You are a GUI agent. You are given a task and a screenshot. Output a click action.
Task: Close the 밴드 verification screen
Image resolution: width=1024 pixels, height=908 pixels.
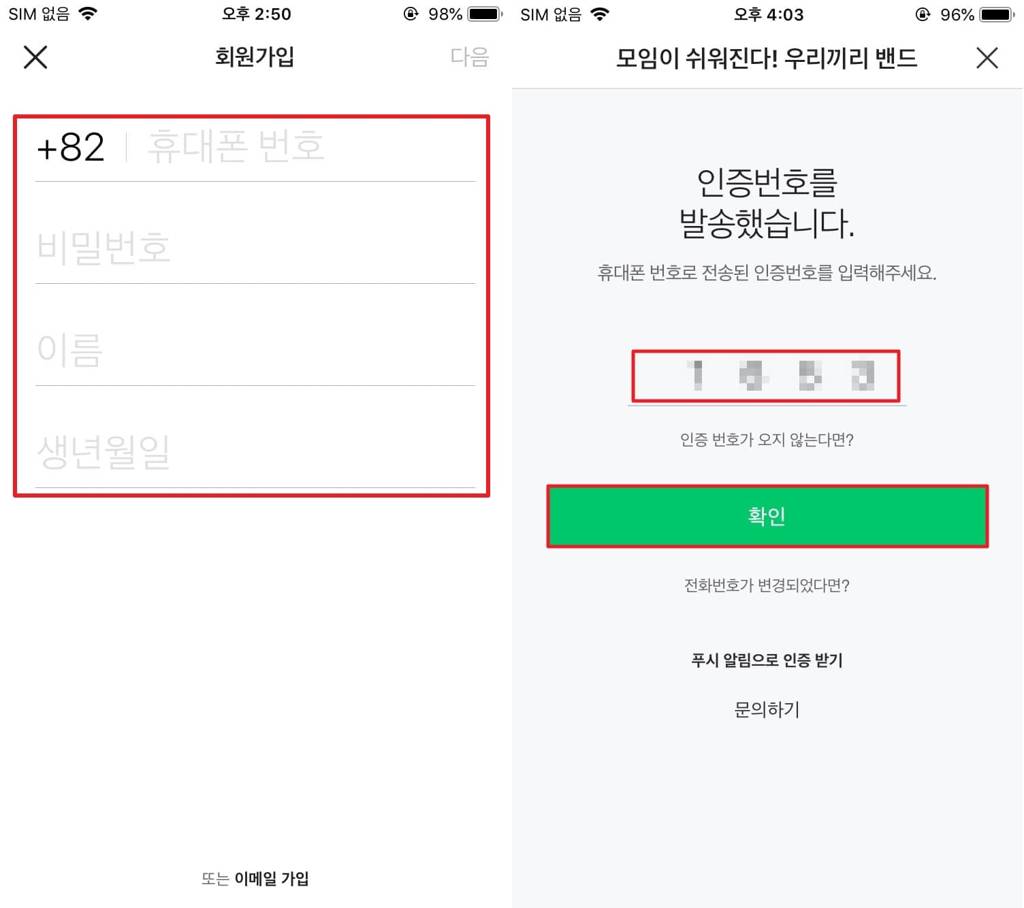click(x=987, y=57)
